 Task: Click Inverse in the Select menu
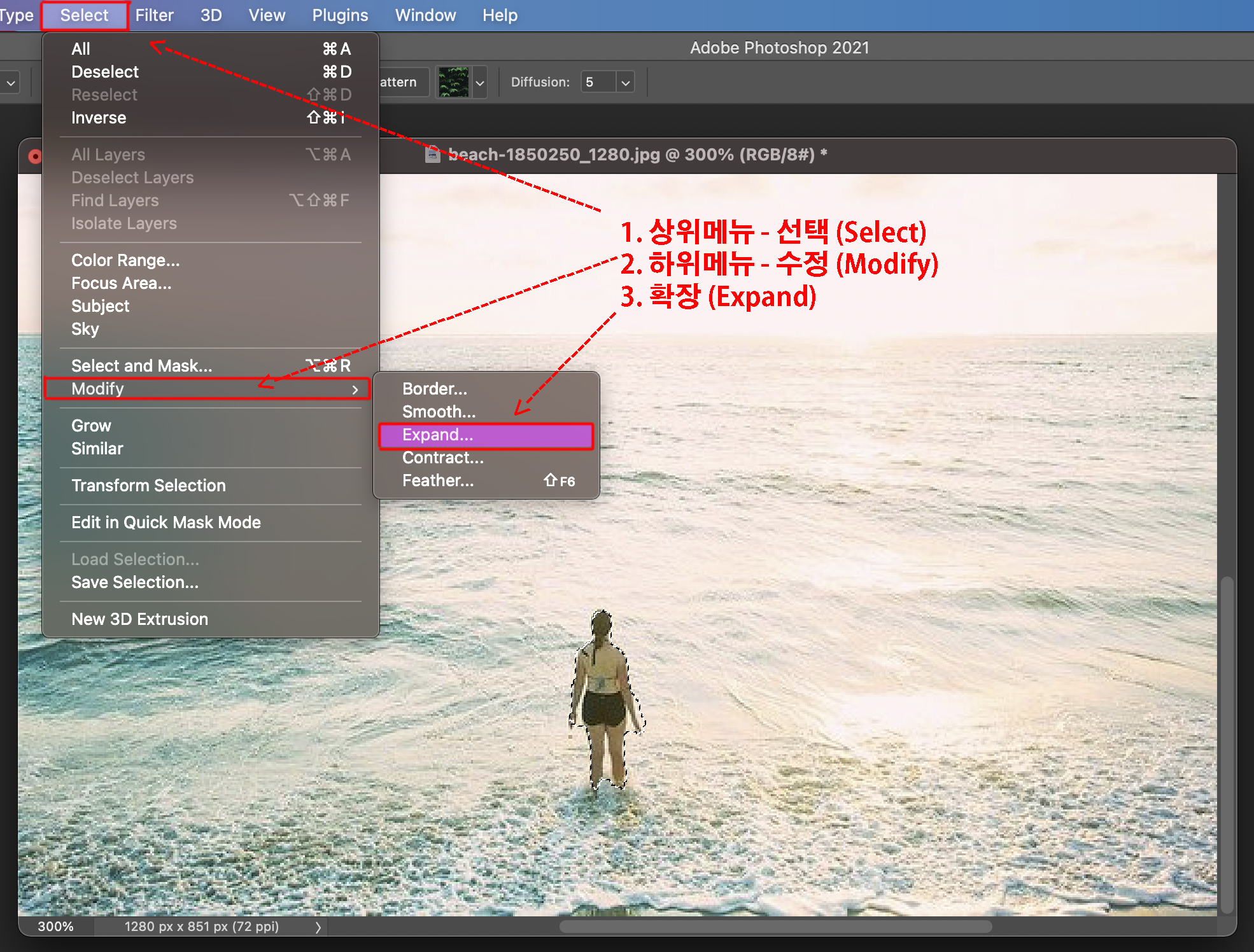pyautogui.click(x=99, y=118)
